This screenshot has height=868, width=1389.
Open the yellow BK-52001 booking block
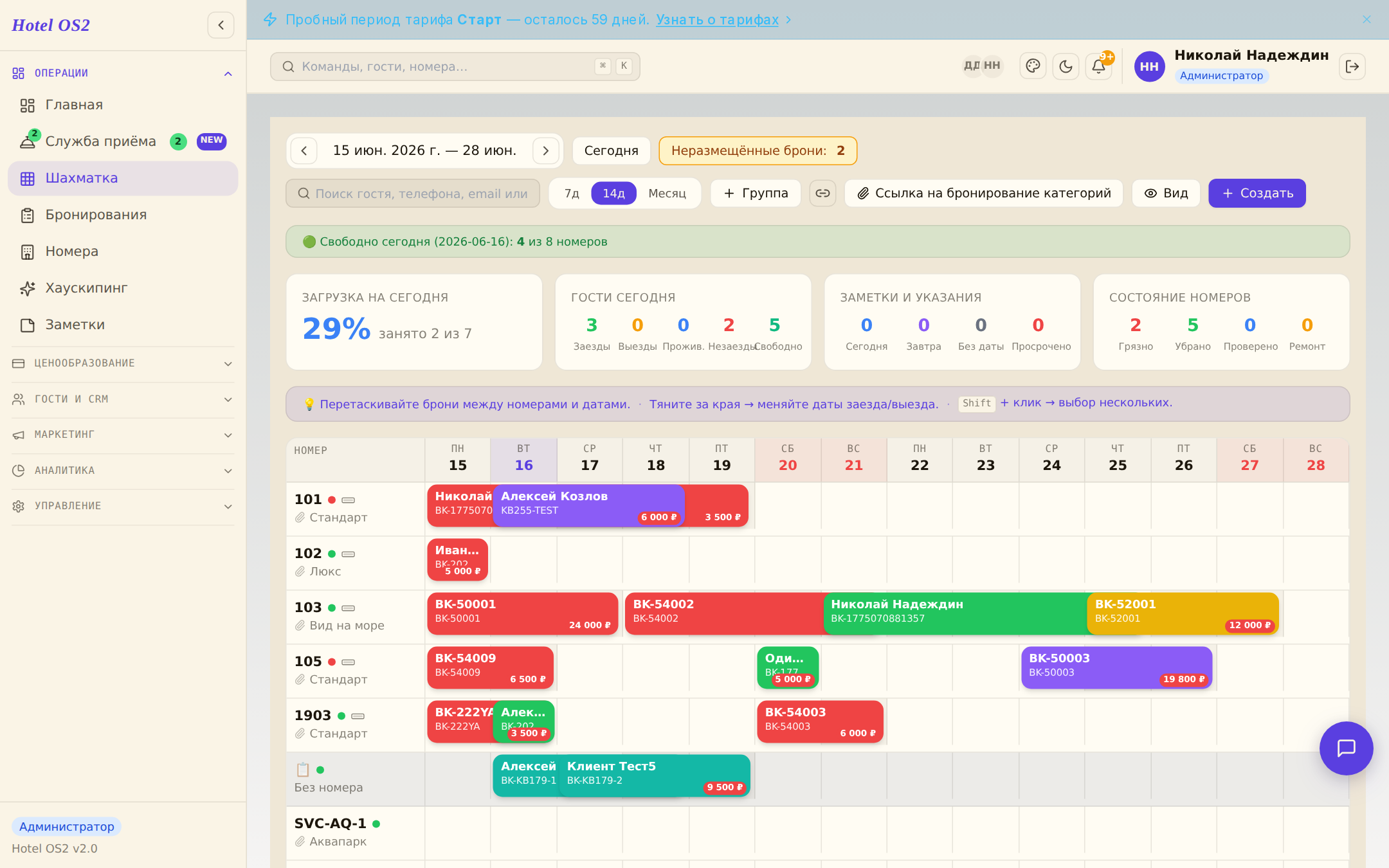point(1183,613)
